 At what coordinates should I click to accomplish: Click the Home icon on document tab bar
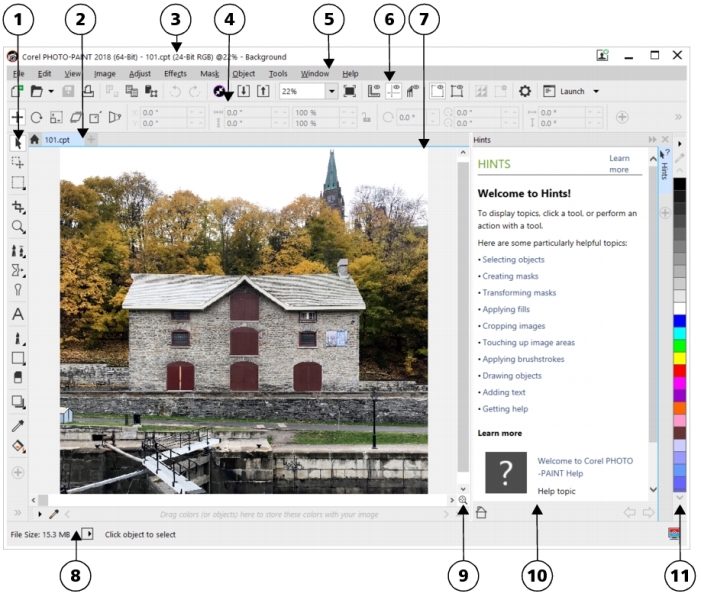(x=34, y=140)
